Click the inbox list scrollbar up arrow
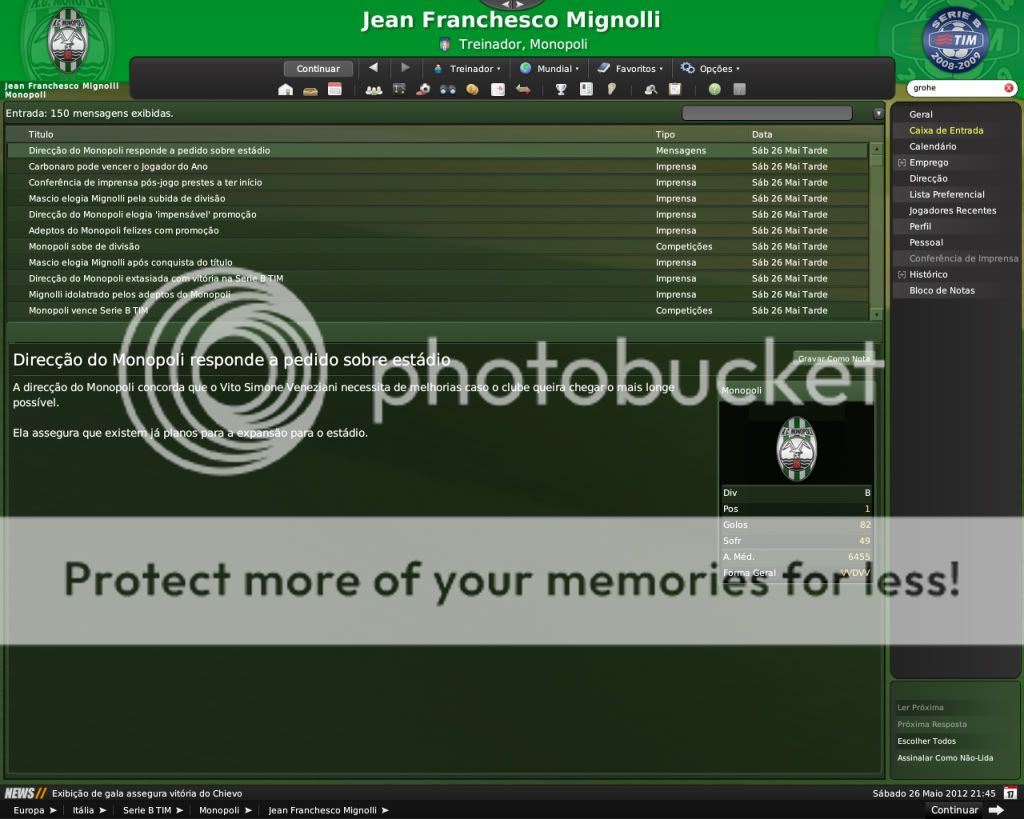Screen dimensions: 1024x819 (x=877, y=149)
